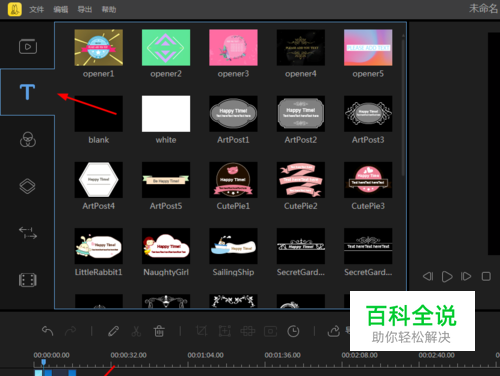Click the pencil edit tool
The width and height of the screenshot is (500, 376).
pyautogui.click(x=114, y=331)
